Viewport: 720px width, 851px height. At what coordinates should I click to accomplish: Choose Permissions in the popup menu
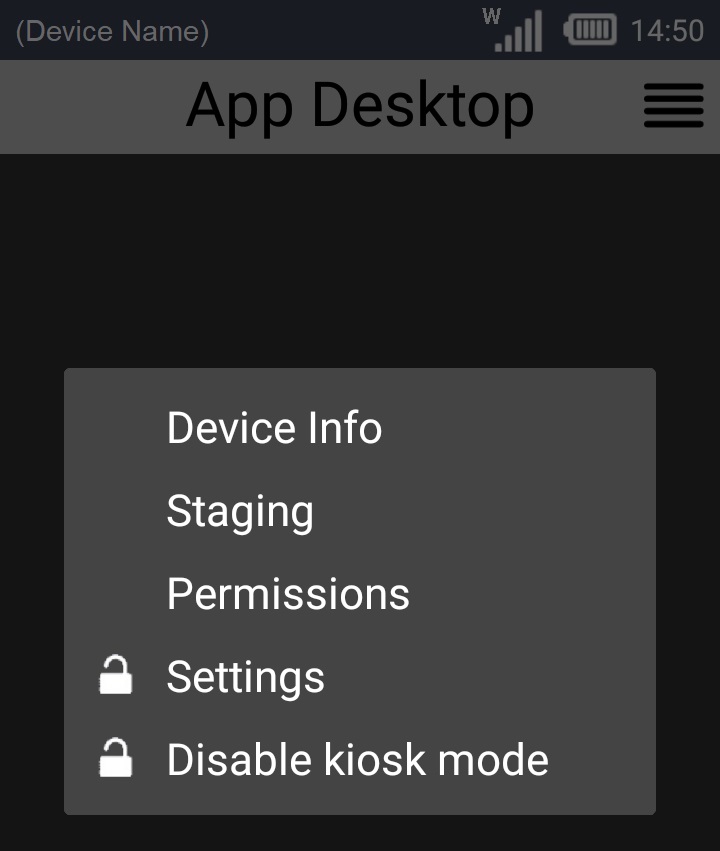(x=288, y=594)
